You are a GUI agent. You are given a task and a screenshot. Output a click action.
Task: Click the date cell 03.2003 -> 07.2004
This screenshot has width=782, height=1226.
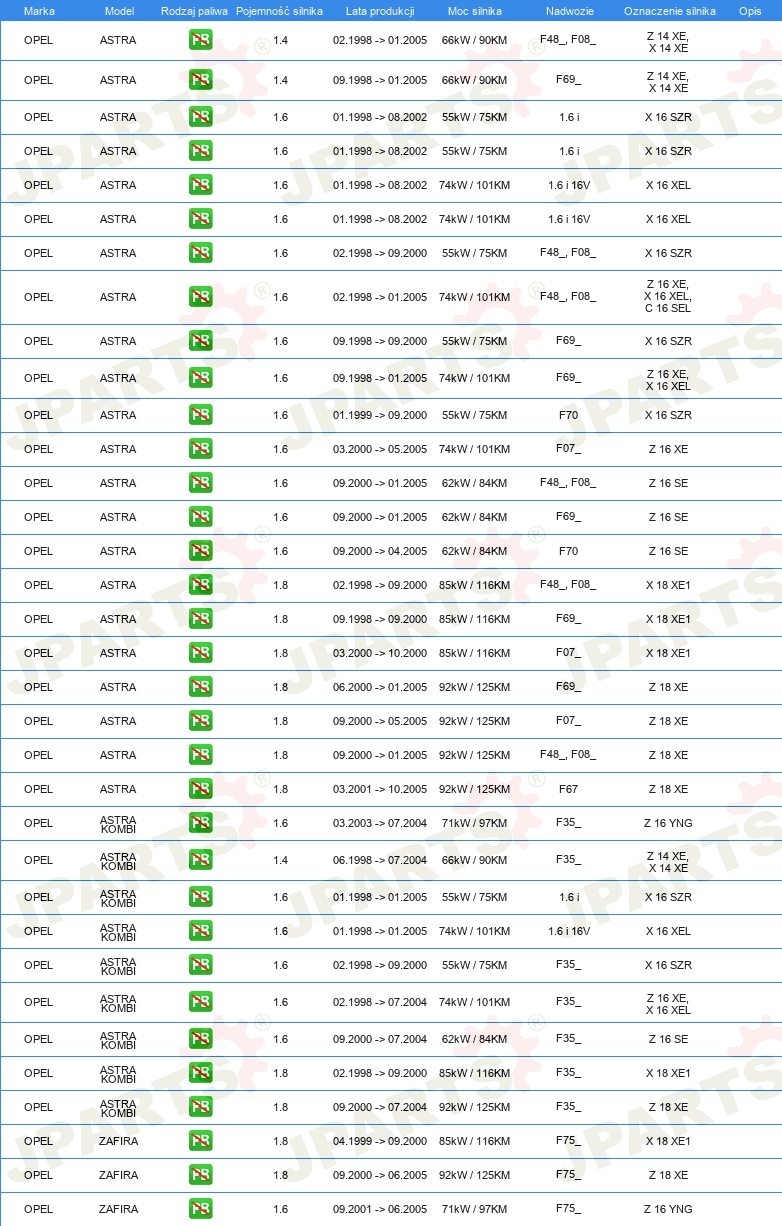[380, 823]
